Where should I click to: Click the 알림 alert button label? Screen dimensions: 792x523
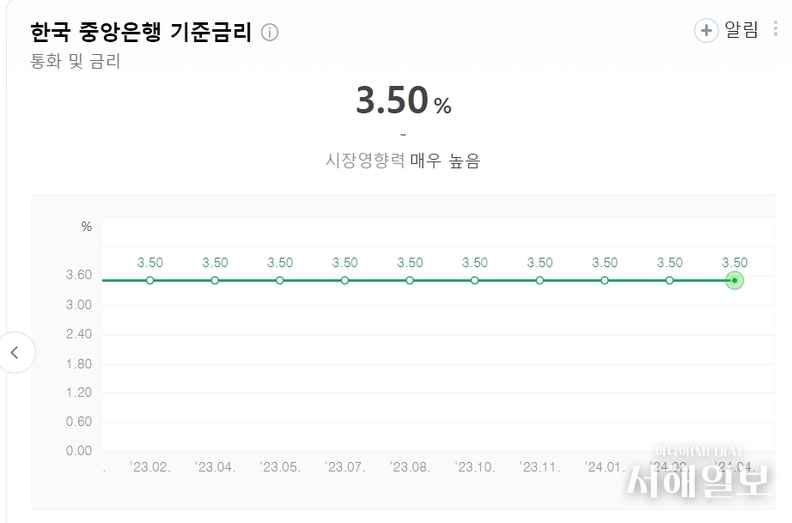[741, 30]
